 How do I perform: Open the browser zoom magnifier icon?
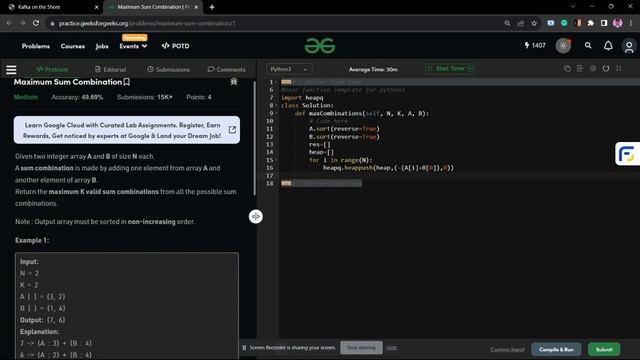507,23
